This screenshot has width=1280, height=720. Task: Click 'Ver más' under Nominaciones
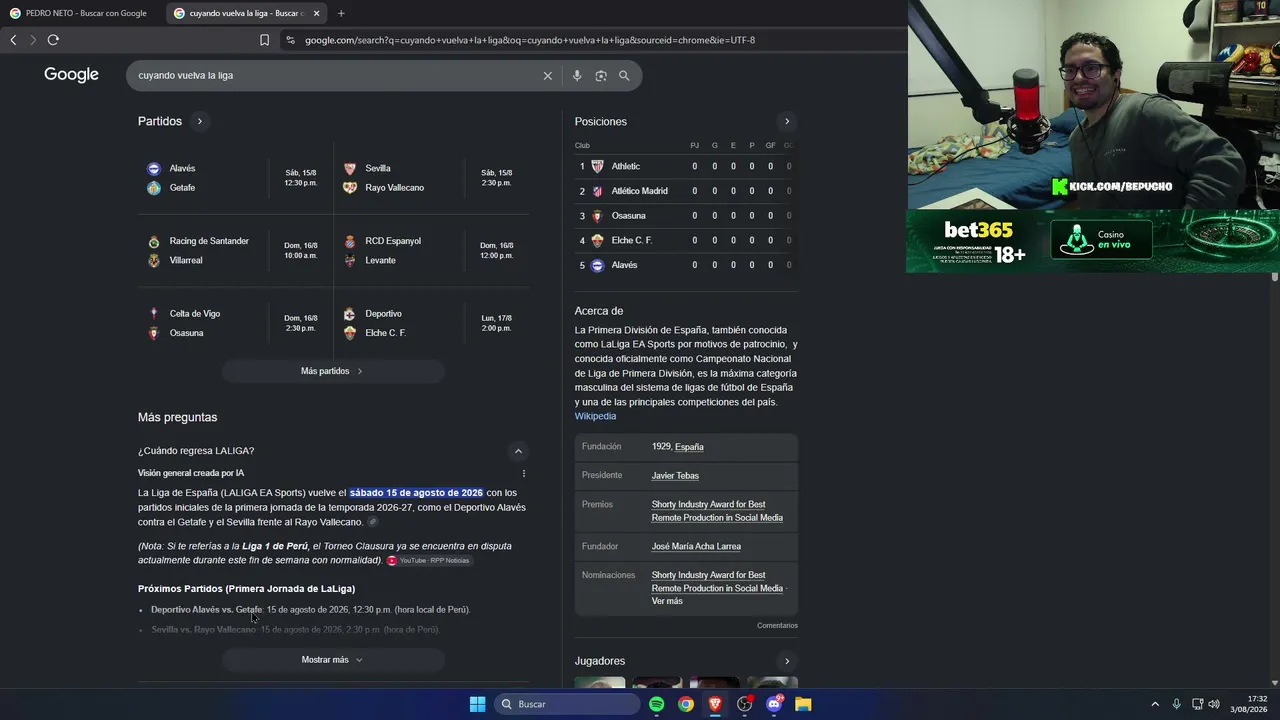point(667,601)
